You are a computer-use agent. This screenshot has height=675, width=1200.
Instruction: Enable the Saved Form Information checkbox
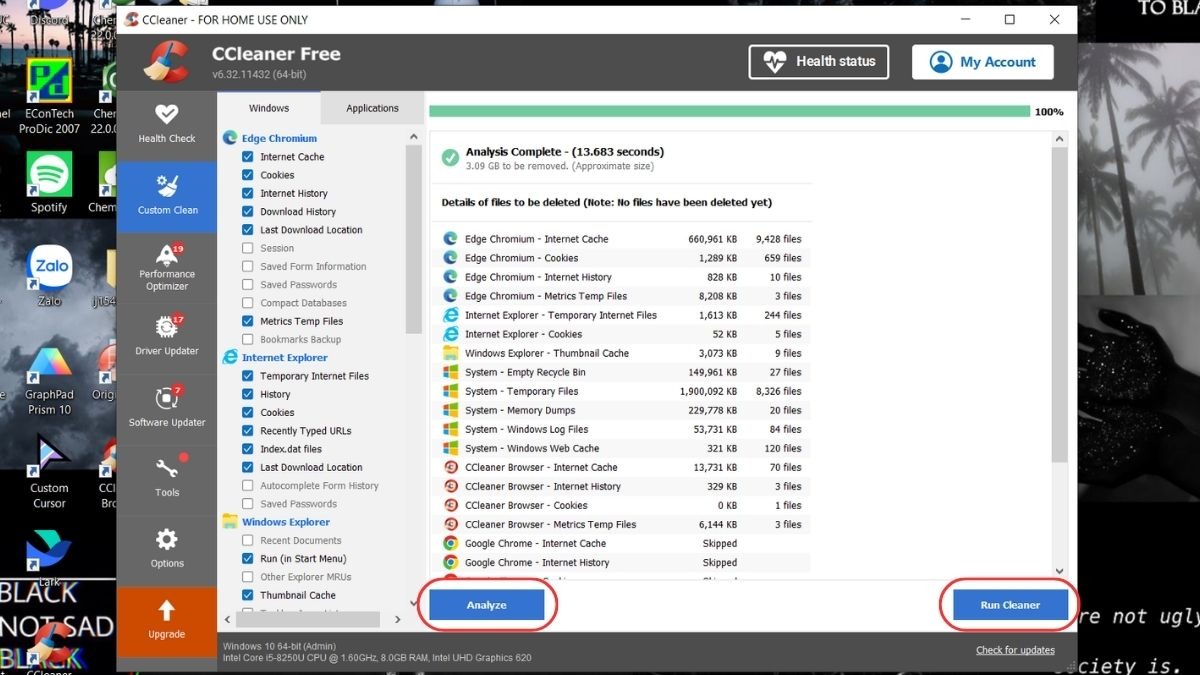248,266
